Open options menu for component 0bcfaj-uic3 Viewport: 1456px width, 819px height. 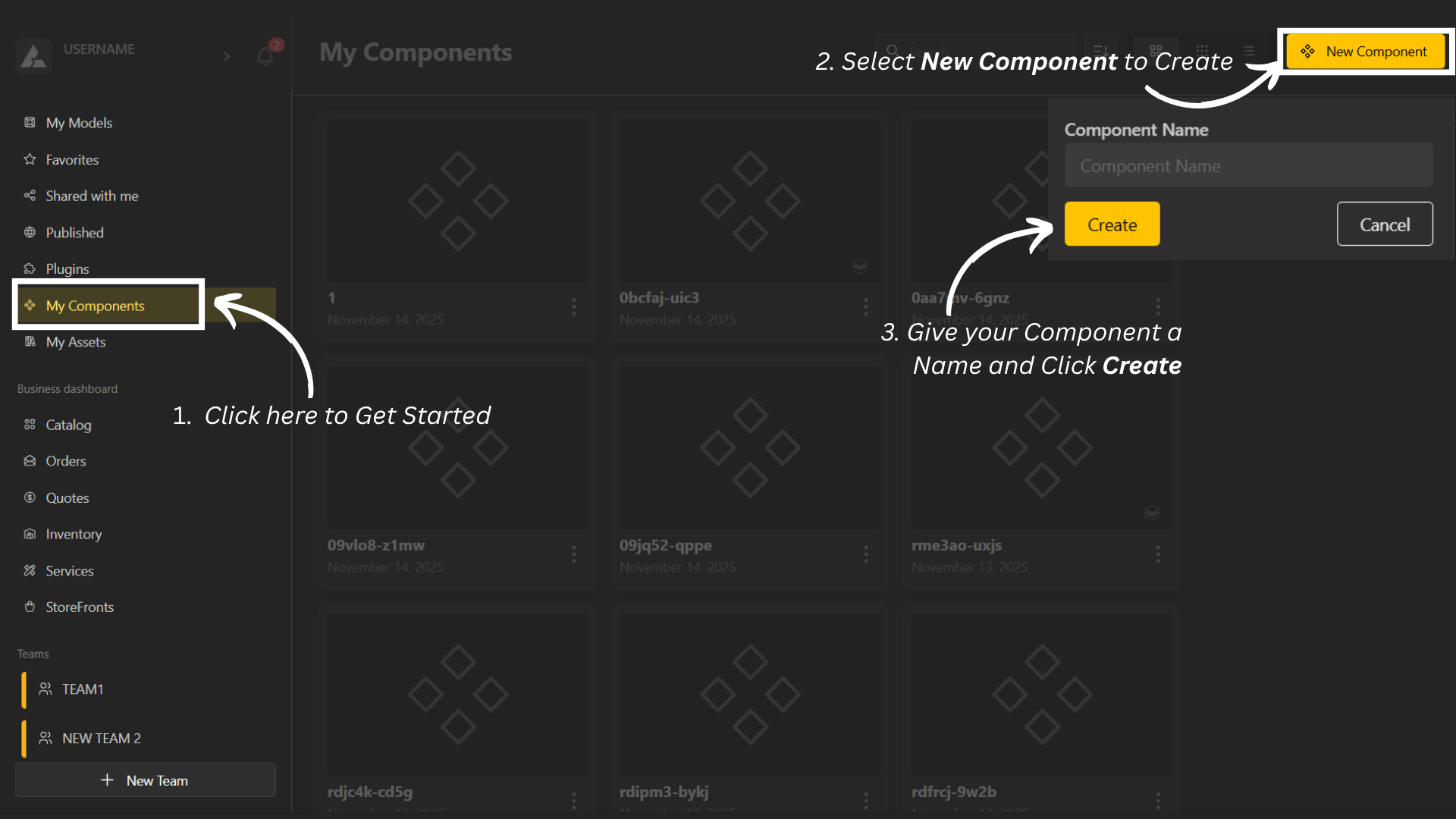tap(865, 306)
